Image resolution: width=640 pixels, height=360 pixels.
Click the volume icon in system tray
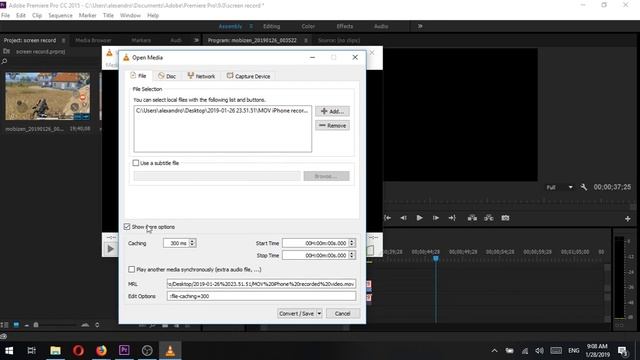click(539, 351)
